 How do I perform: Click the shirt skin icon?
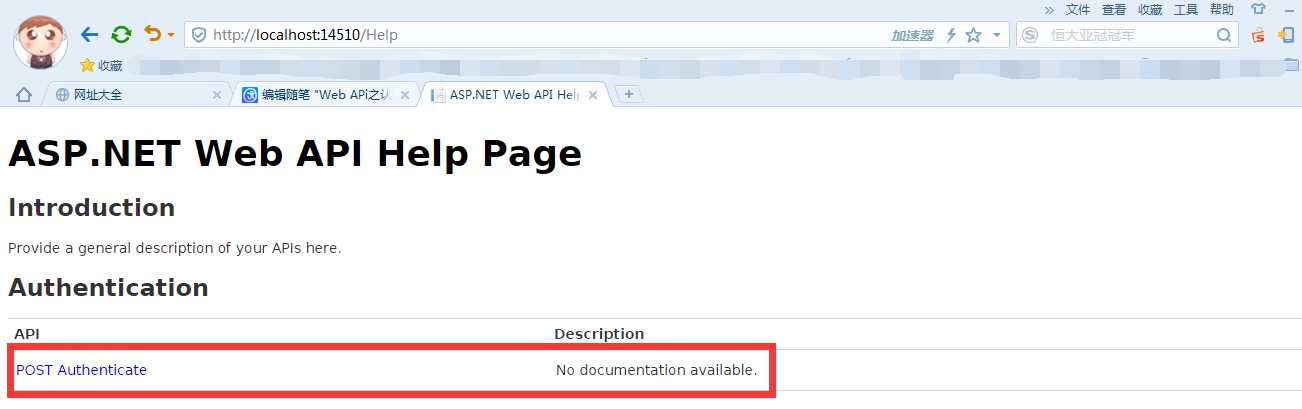[1258, 9]
